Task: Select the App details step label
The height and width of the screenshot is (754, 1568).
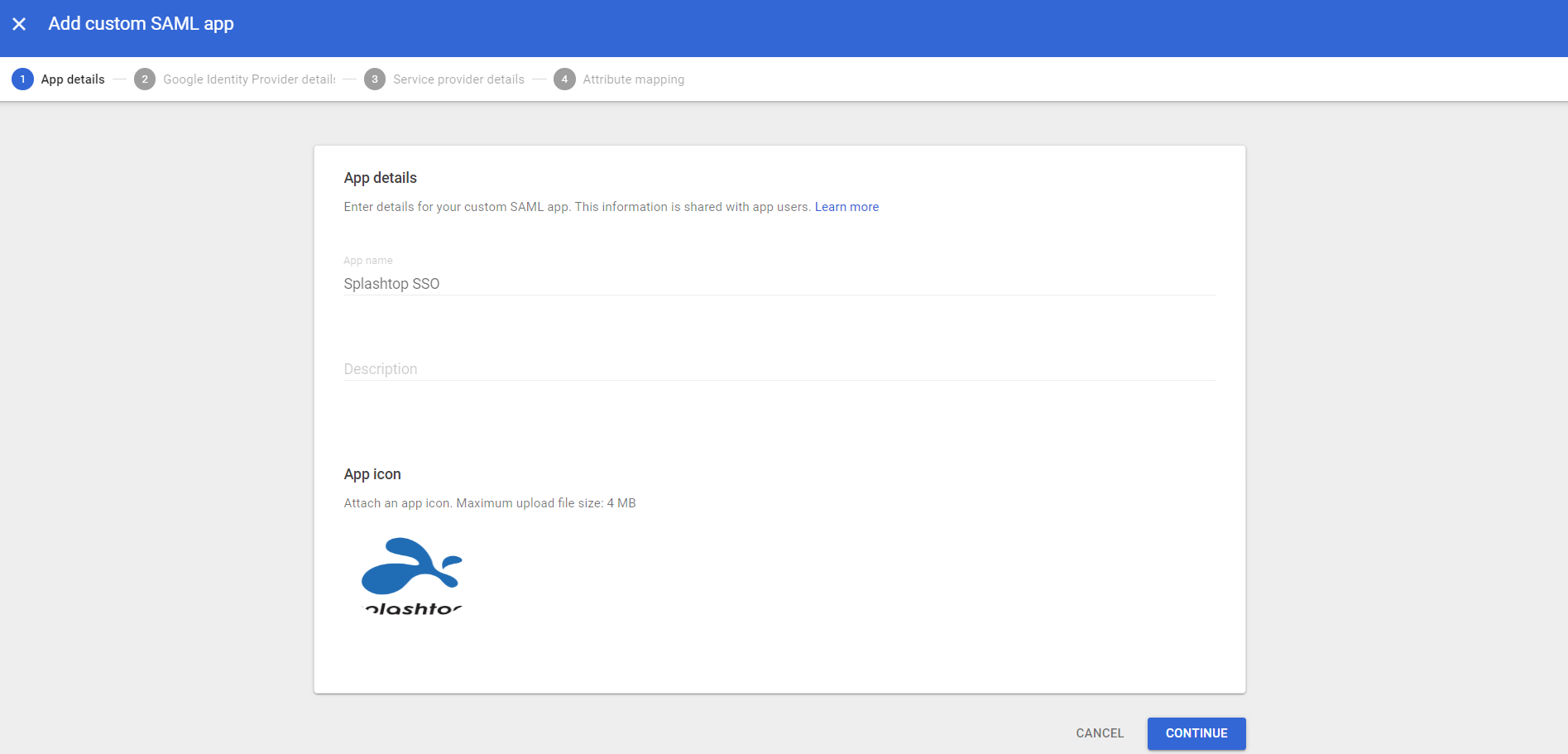Action: 73,79
